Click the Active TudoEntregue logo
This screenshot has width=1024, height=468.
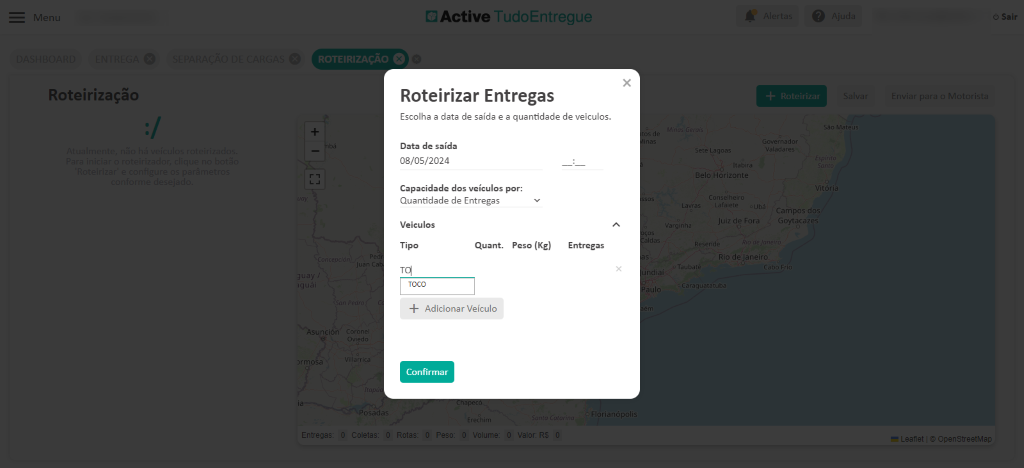509,16
